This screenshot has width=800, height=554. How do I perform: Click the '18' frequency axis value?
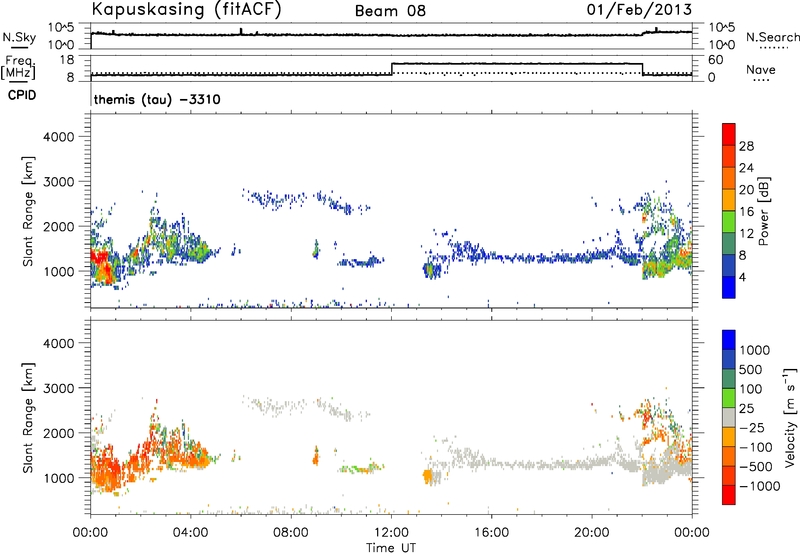tap(67, 60)
